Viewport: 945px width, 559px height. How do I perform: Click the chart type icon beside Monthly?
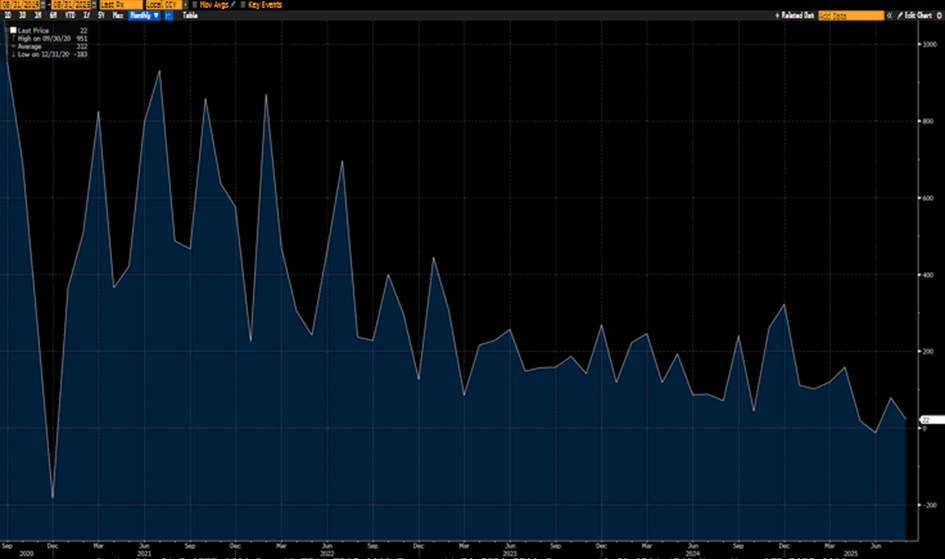[x=167, y=16]
